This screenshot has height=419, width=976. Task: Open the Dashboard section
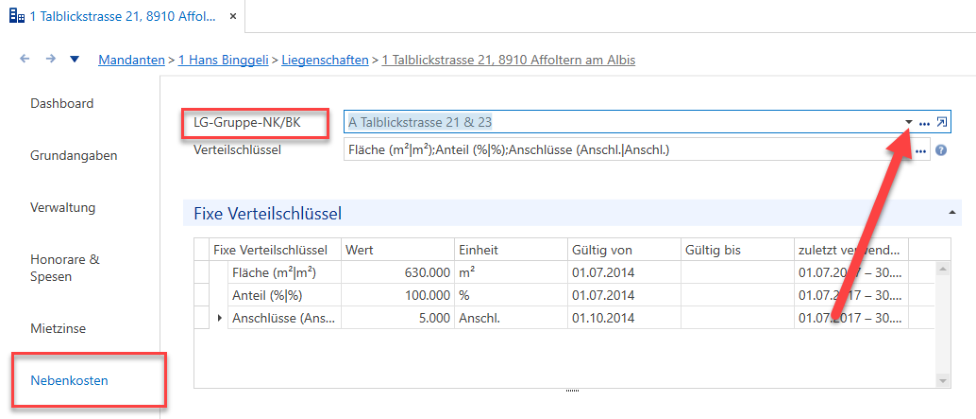(62, 103)
